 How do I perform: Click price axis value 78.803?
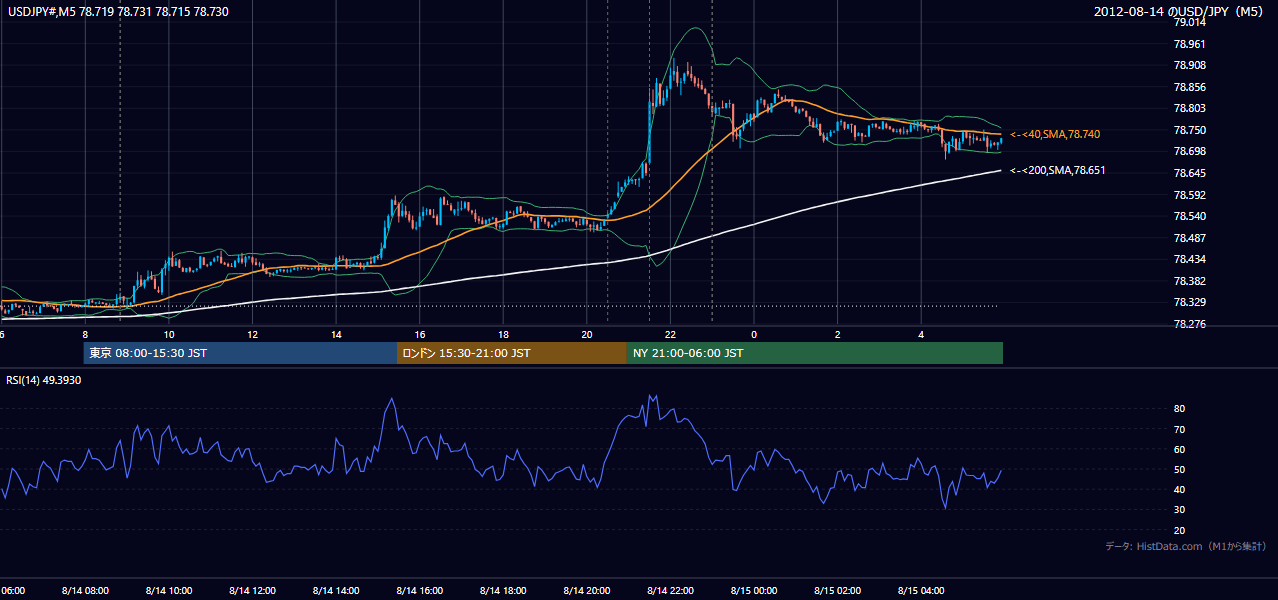click(1190, 108)
